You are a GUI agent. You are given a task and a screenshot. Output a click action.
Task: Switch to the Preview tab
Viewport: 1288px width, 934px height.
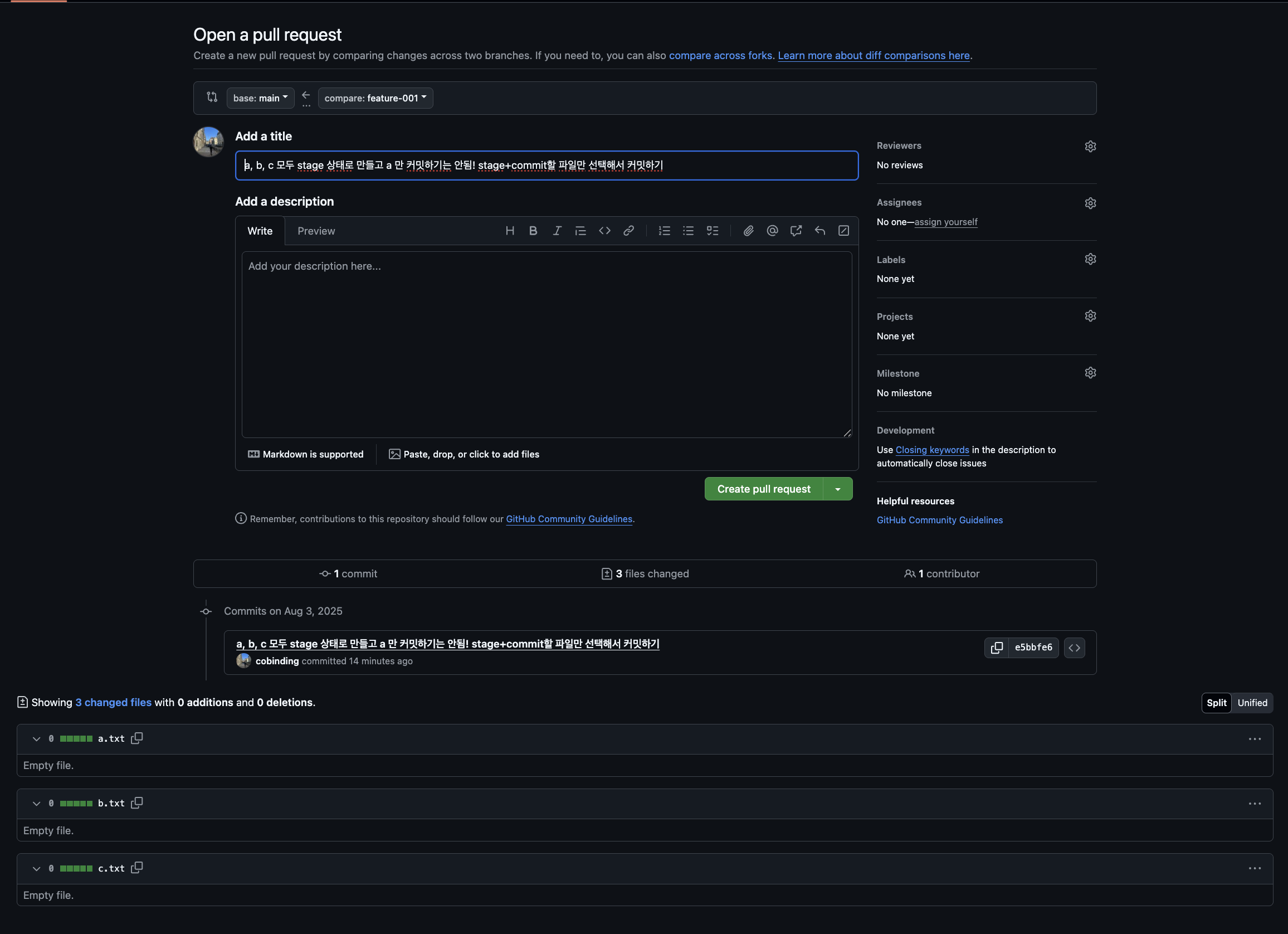click(316, 231)
